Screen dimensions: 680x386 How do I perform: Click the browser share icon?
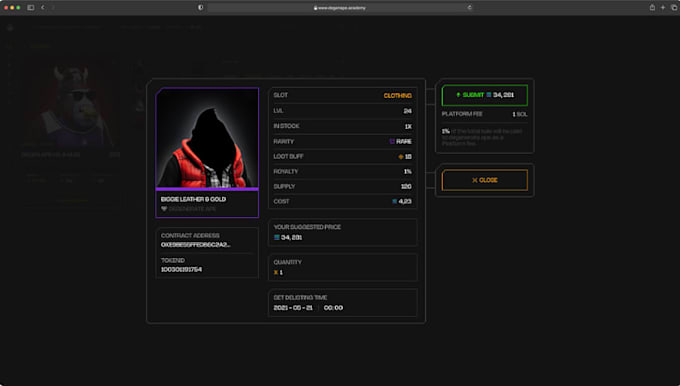point(652,7)
